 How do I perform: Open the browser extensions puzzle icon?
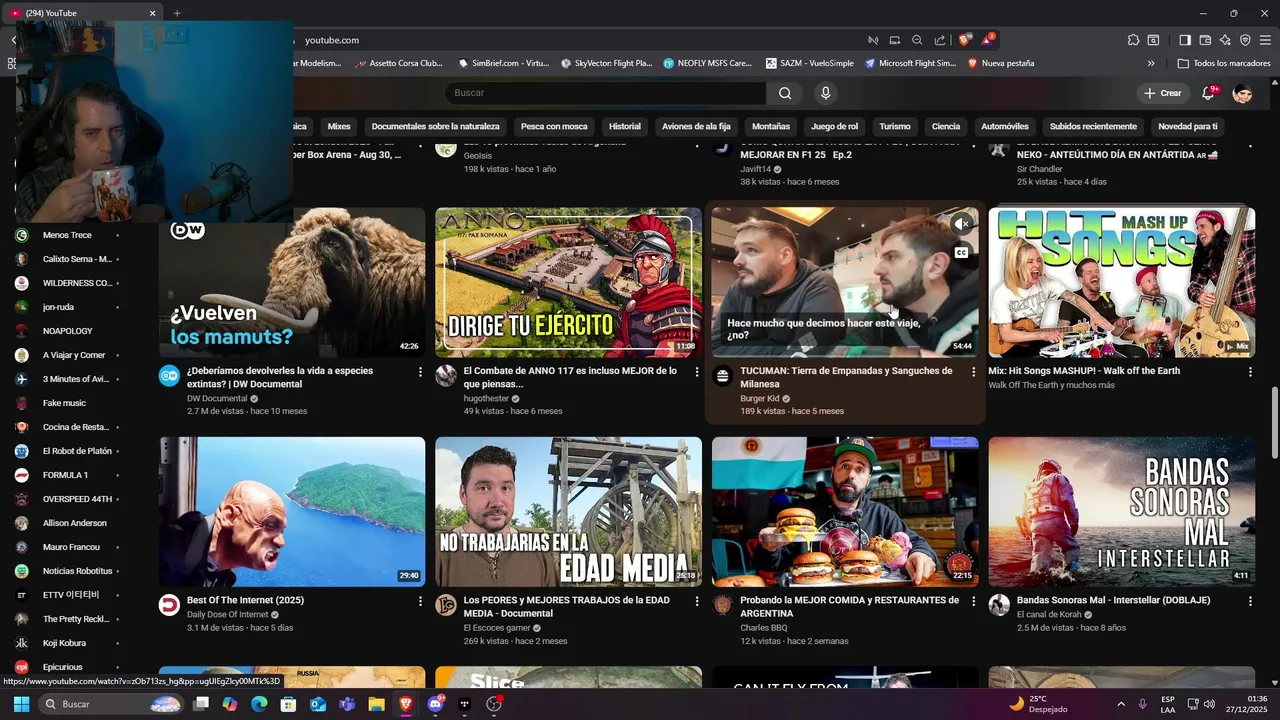point(1133,40)
